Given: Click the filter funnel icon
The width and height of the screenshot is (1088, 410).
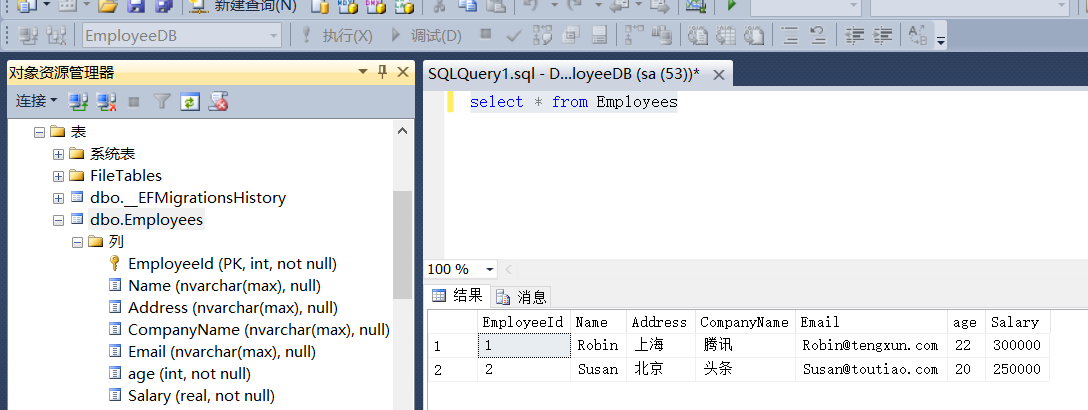Looking at the screenshot, I should (162, 102).
